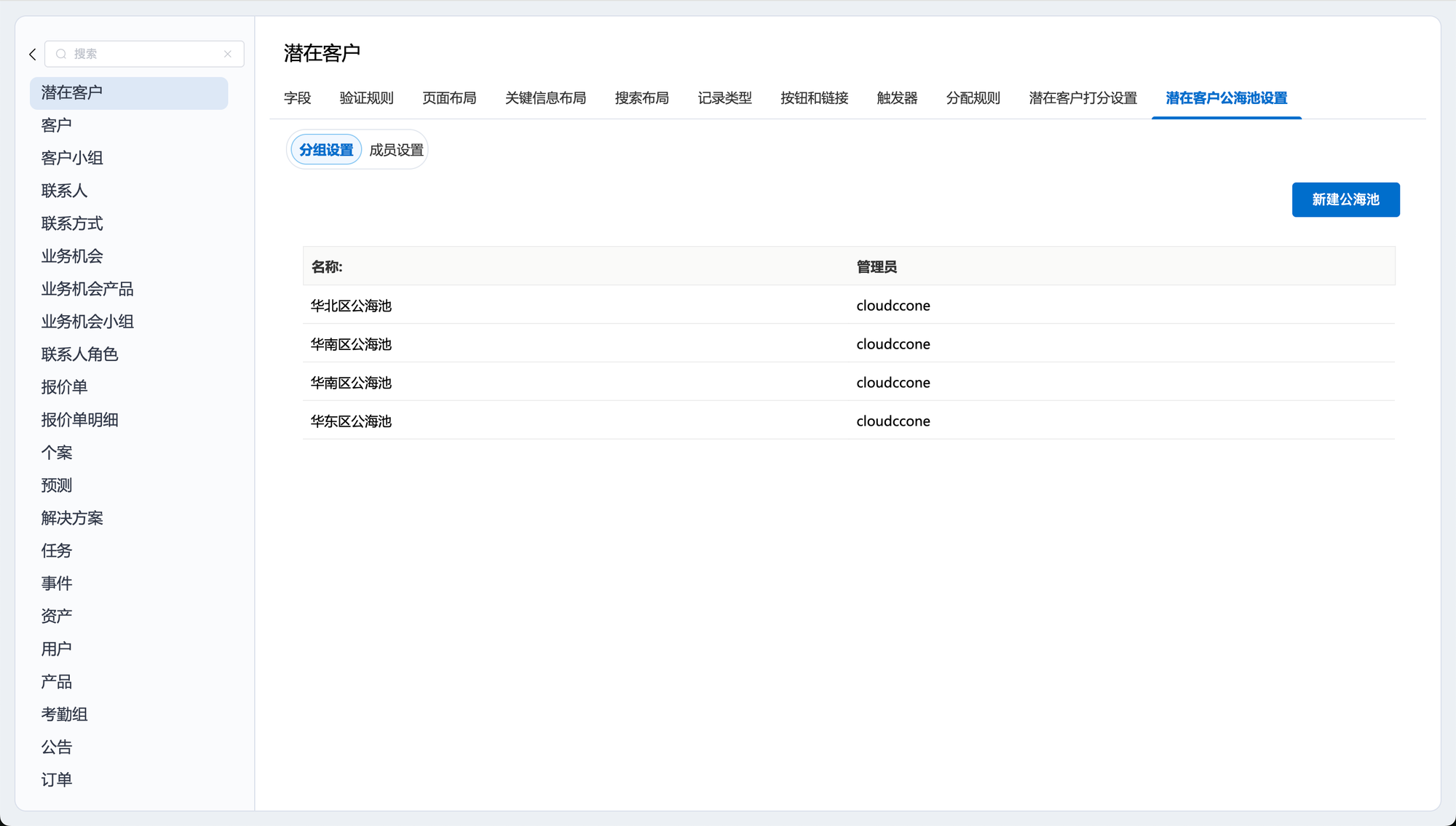Viewport: 1456px width, 826px height.
Task: Open 华东区公海池 row
Action: pos(351,421)
